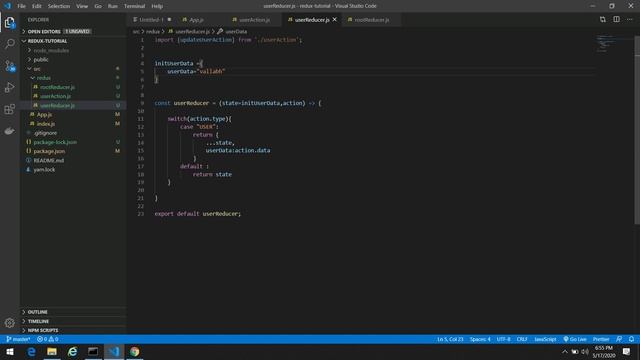Open changes compare icon in editor toolbar
Viewport: 640px width, 360px height.
pyautogui.click(x=602, y=19)
